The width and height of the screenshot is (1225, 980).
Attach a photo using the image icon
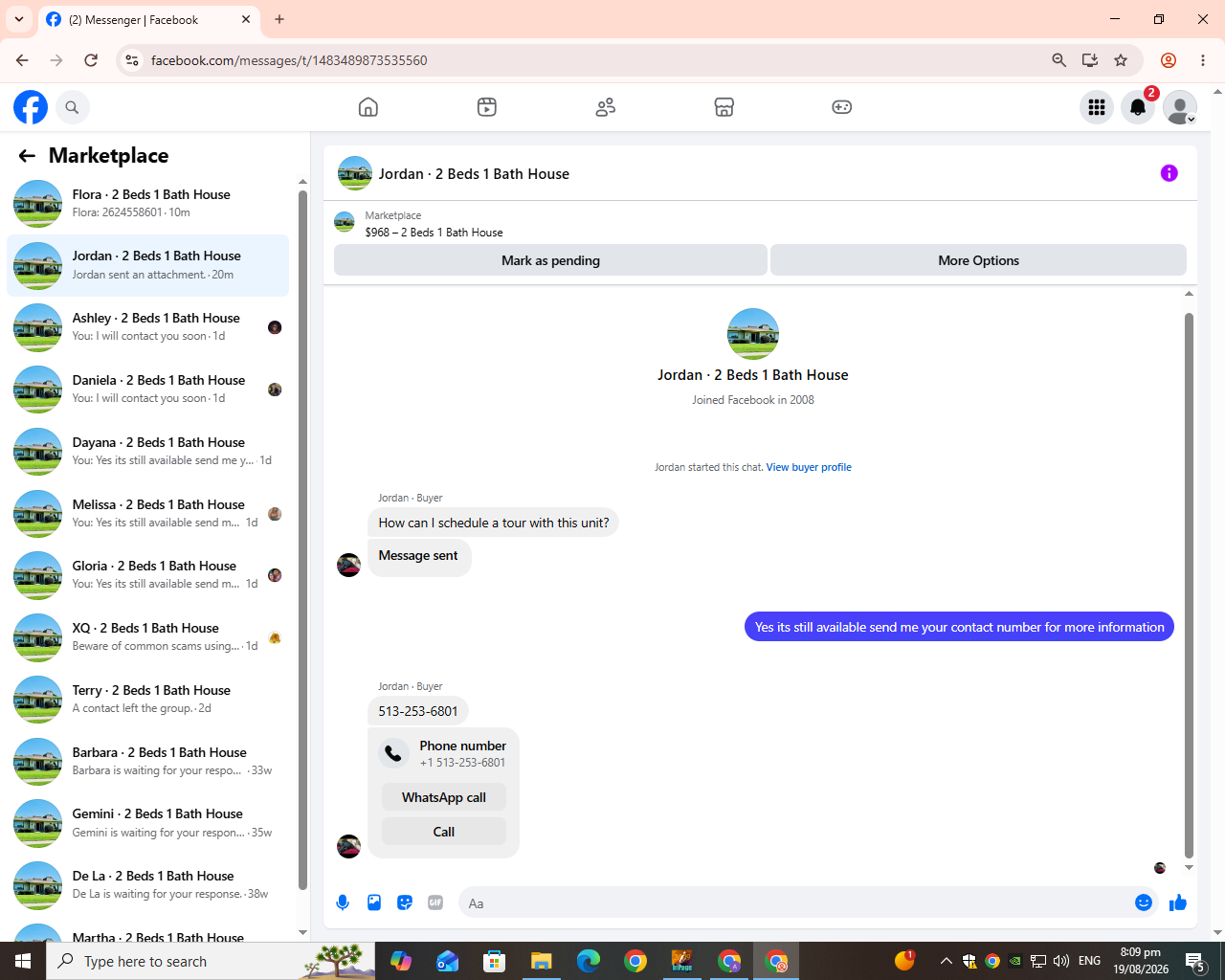374,902
